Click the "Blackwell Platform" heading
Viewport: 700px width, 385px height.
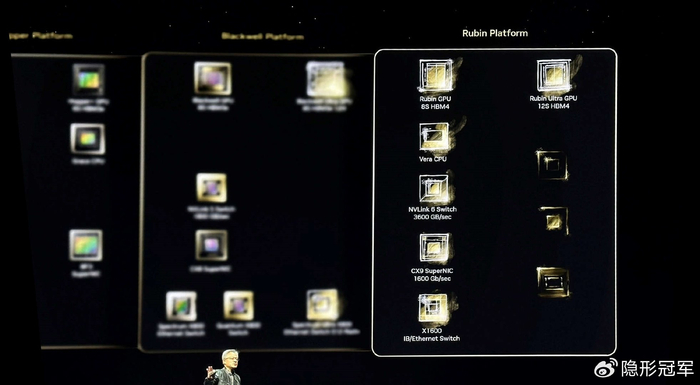point(262,36)
